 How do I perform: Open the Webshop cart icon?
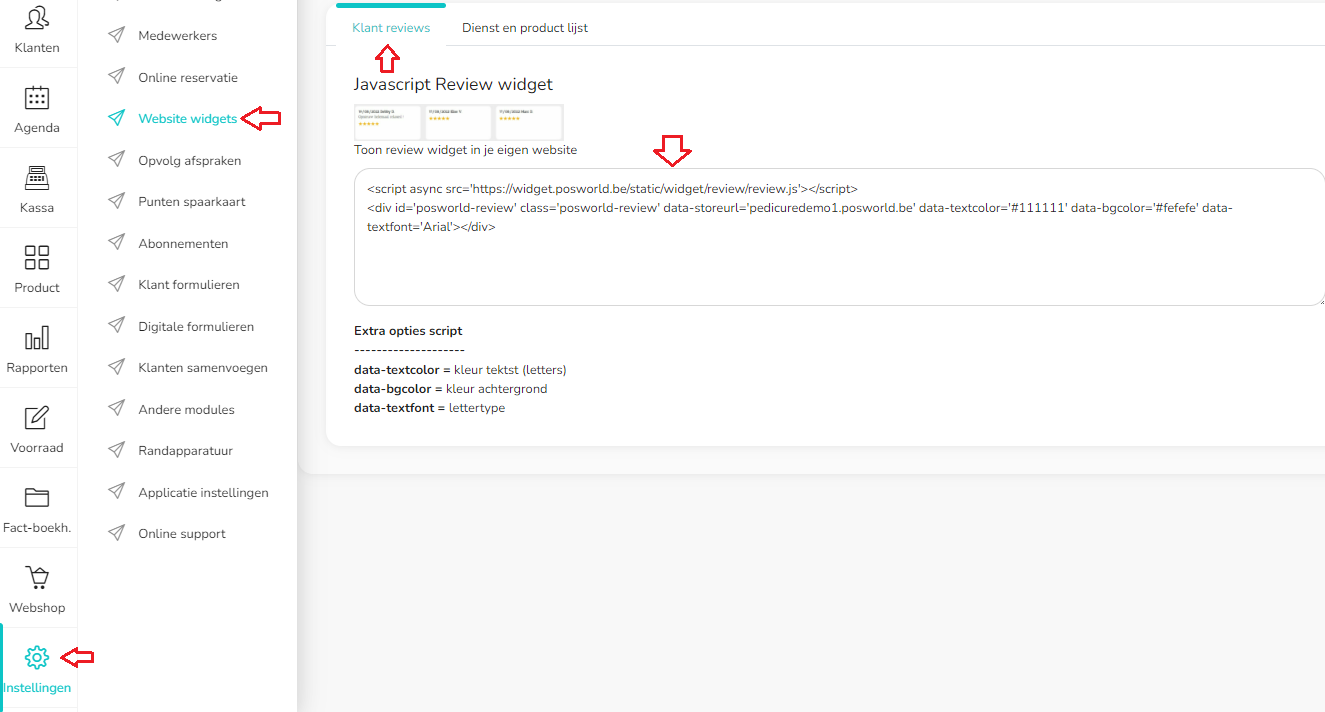pos(37,577)
